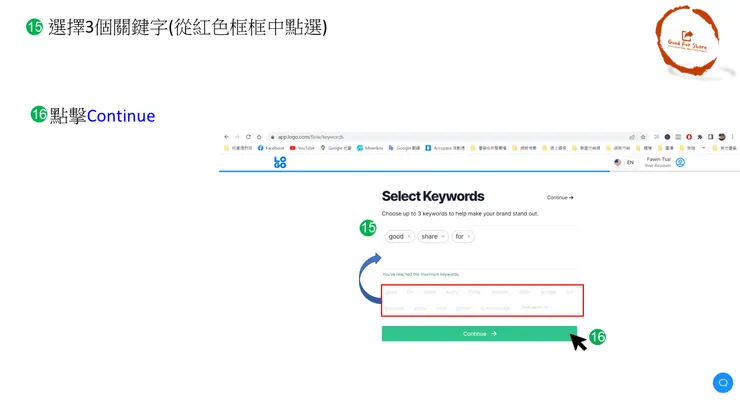Click the share page icon in address bar
Image resolution: width=740 pixels, height=416 pixels.
[x=632, y=137]
